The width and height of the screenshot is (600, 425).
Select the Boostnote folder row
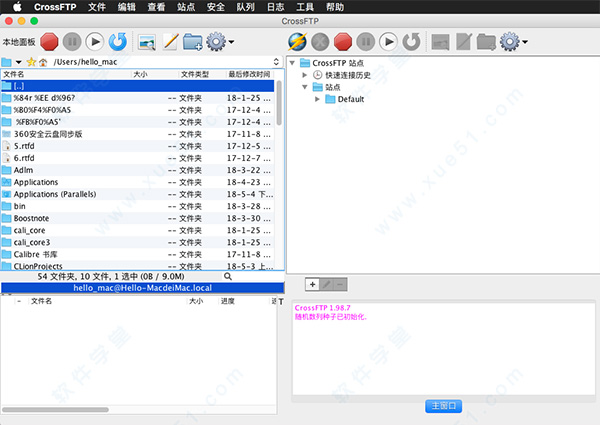click(138, 218)
